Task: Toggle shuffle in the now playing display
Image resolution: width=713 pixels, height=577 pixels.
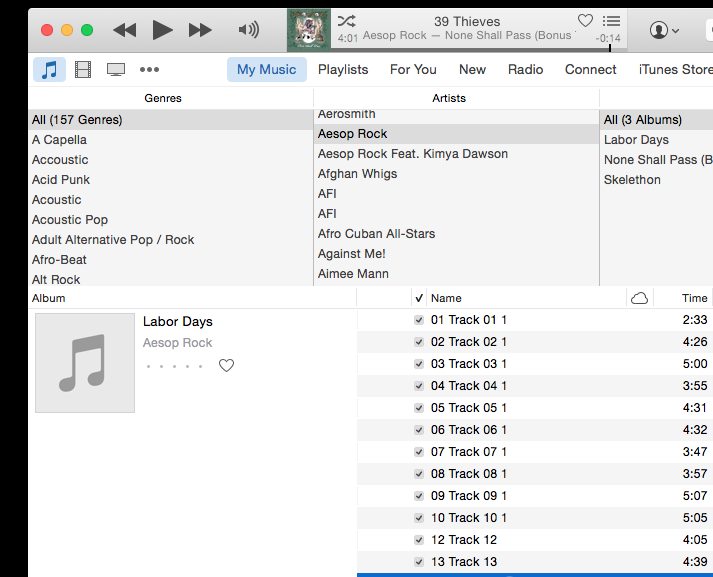Action: coord(346,21)
